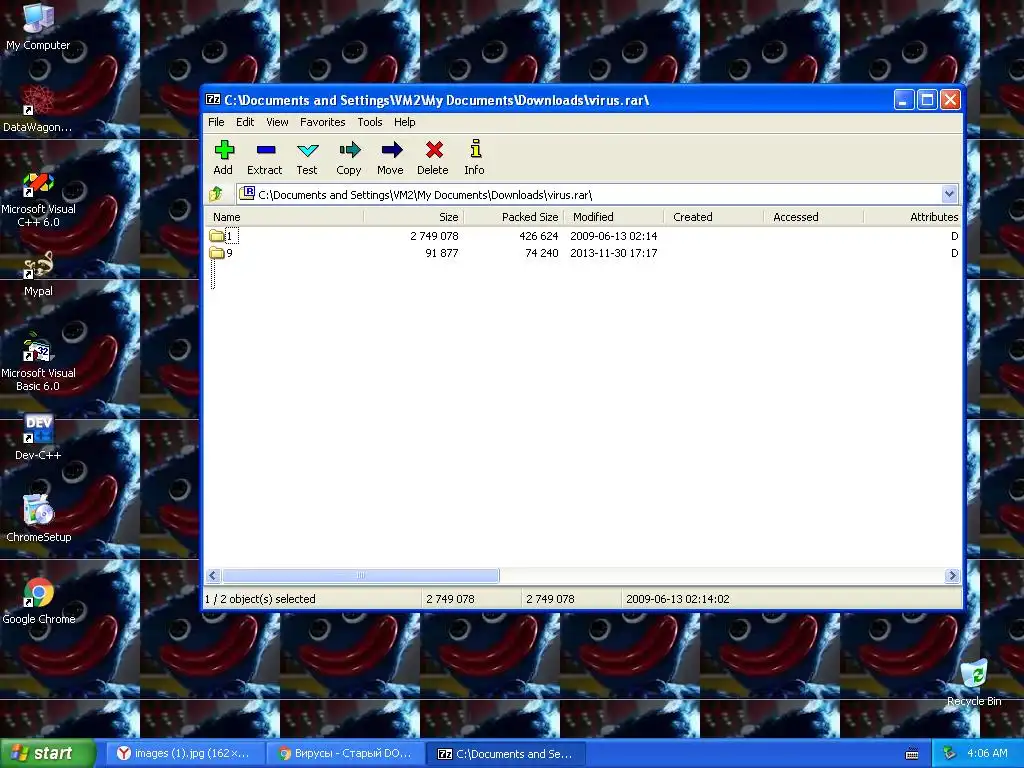Open the Favorites menu

click(x=323, y=122)
